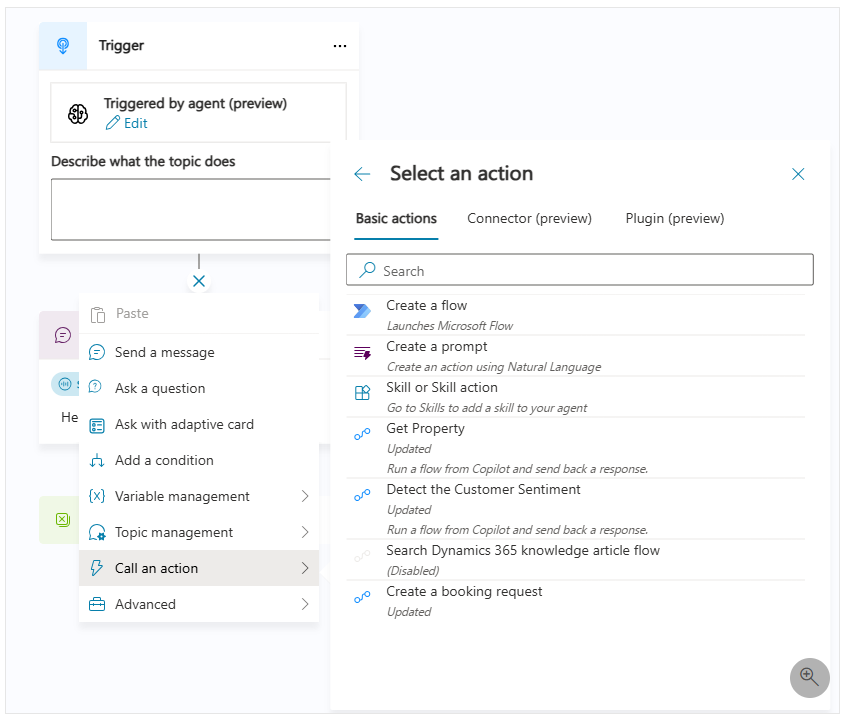This screenshot has height=719, width=844.
Task: Click the Edit link under Triggered by agent
Action: point(127,123)
